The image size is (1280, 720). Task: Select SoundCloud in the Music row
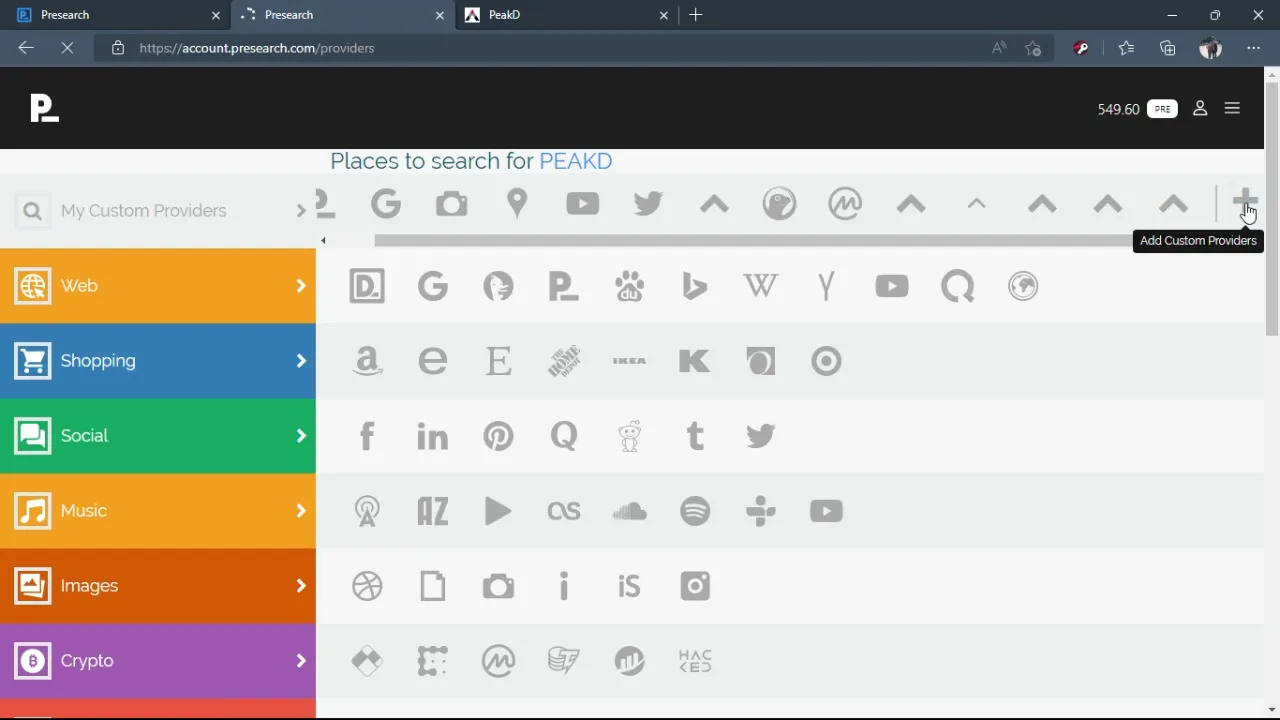(629, 511)
